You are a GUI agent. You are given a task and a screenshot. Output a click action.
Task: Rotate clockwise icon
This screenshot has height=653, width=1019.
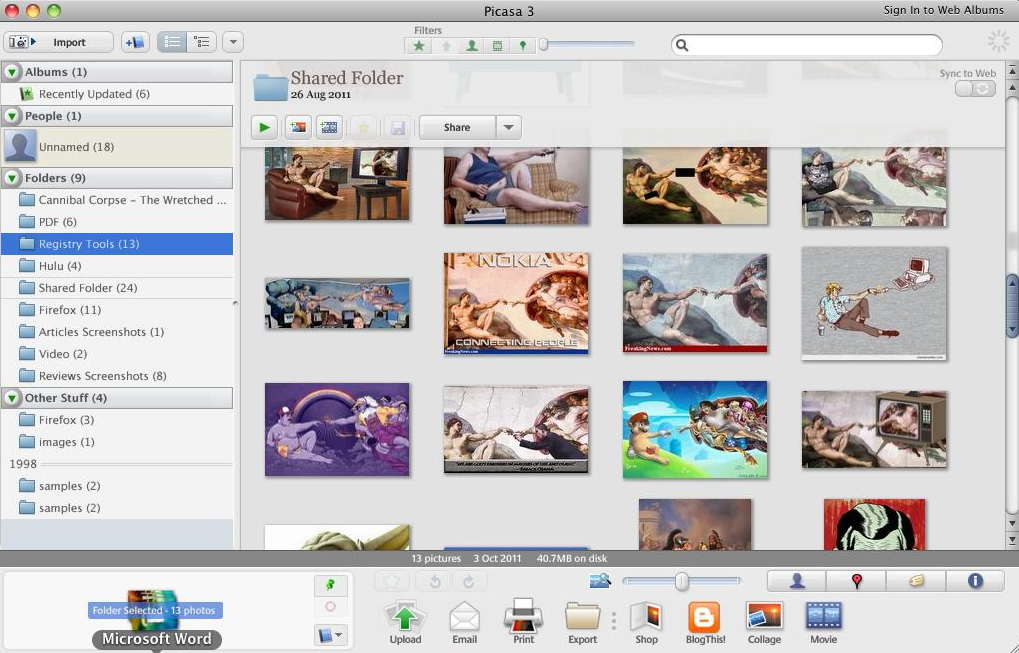[469, 581]
